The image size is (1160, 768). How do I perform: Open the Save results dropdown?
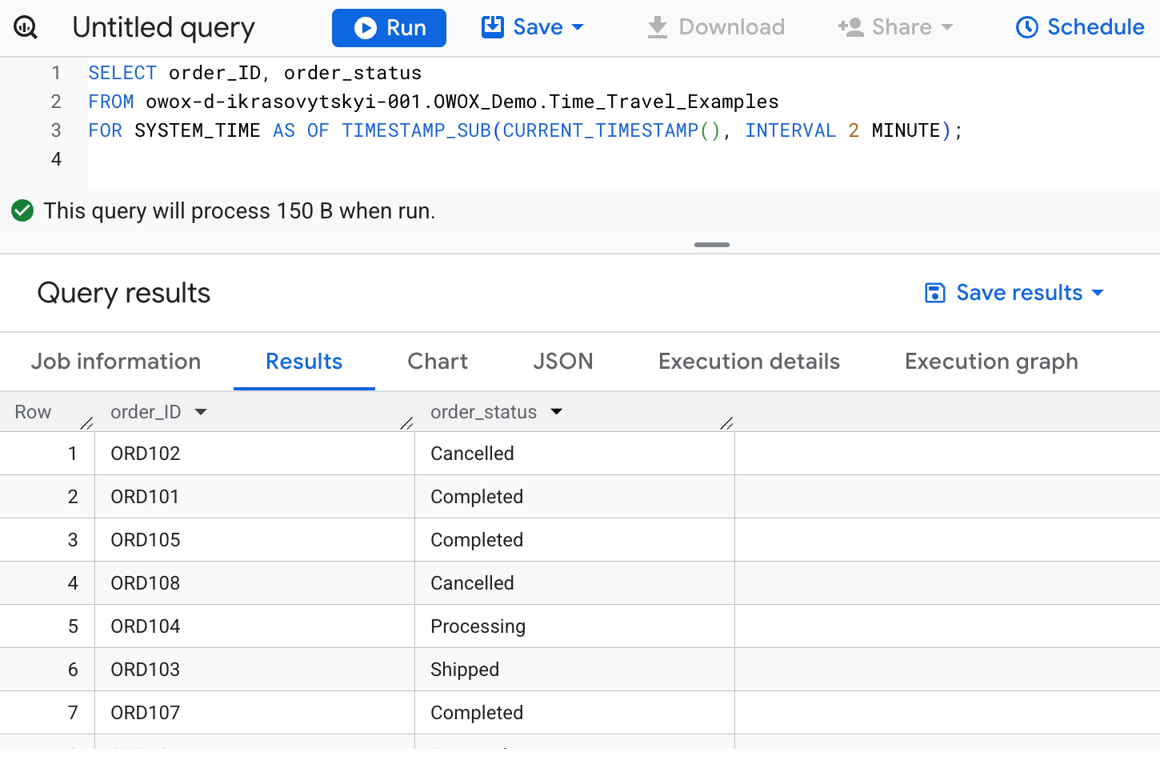click(x=1014, y=293)
